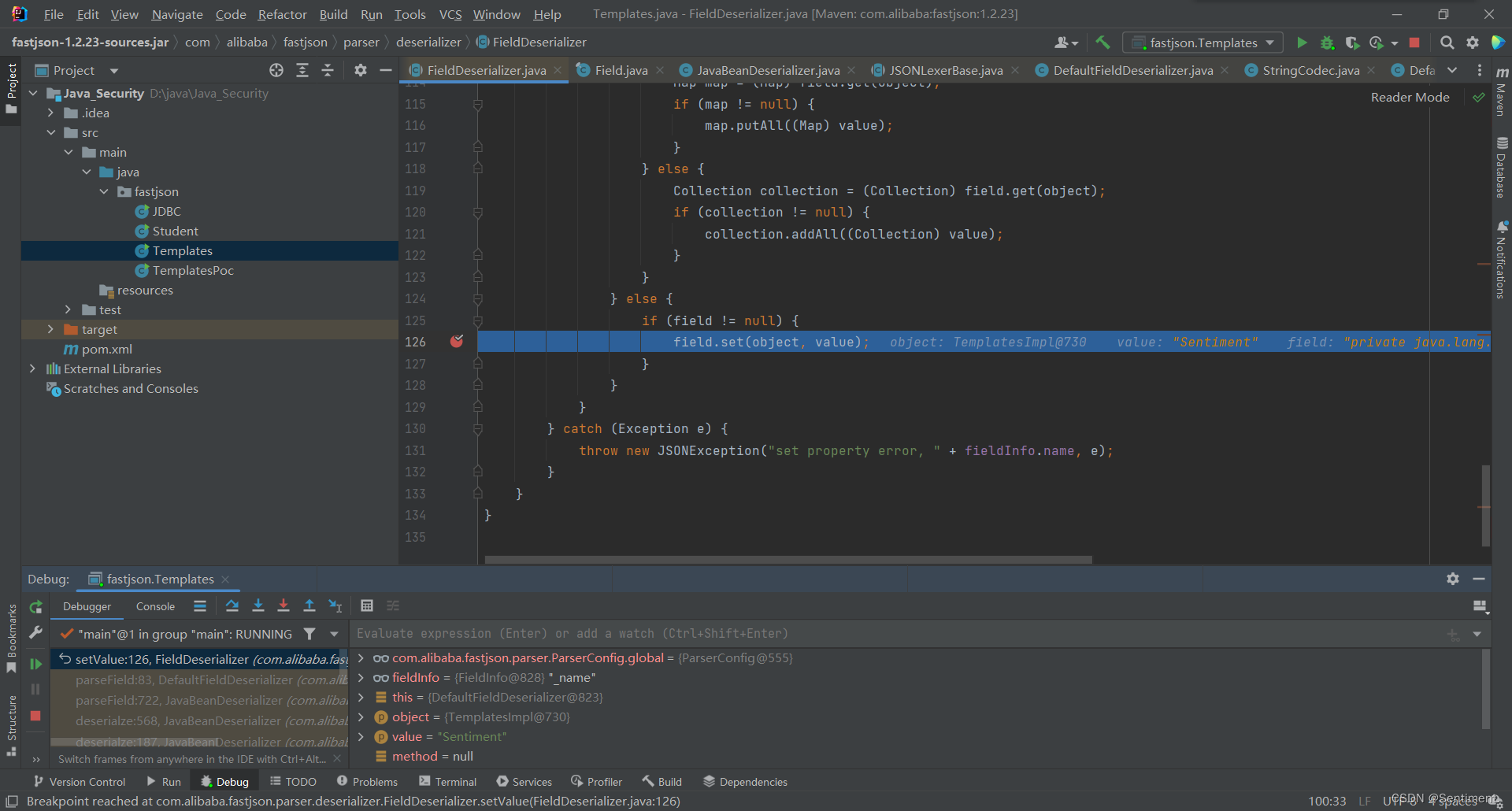Toggle Reader Mode in the editor
Viewport: 1512px width, 811px height.
coord(1410,97)
